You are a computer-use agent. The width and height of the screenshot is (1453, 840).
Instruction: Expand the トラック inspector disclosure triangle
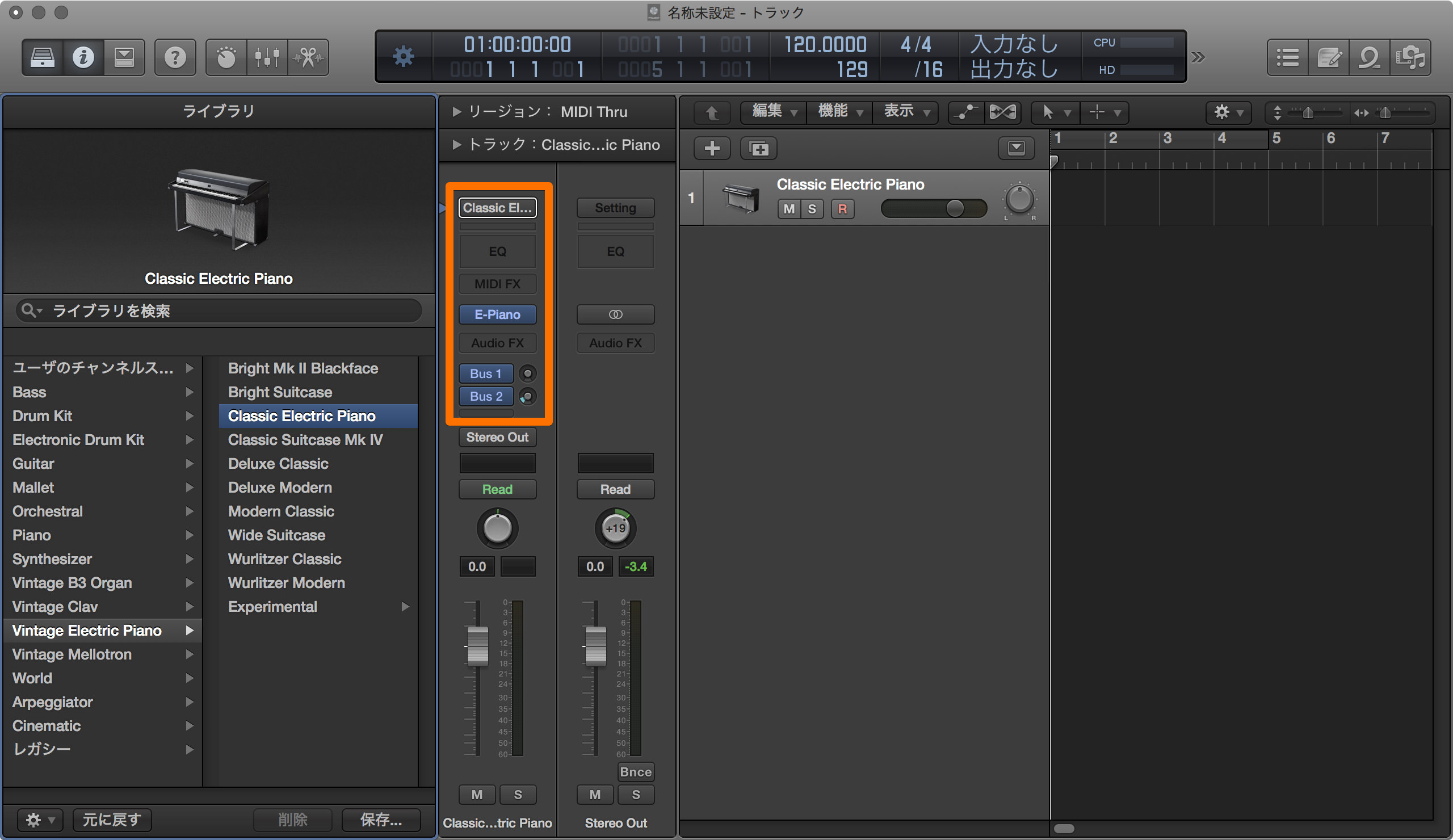click(456, 144)
